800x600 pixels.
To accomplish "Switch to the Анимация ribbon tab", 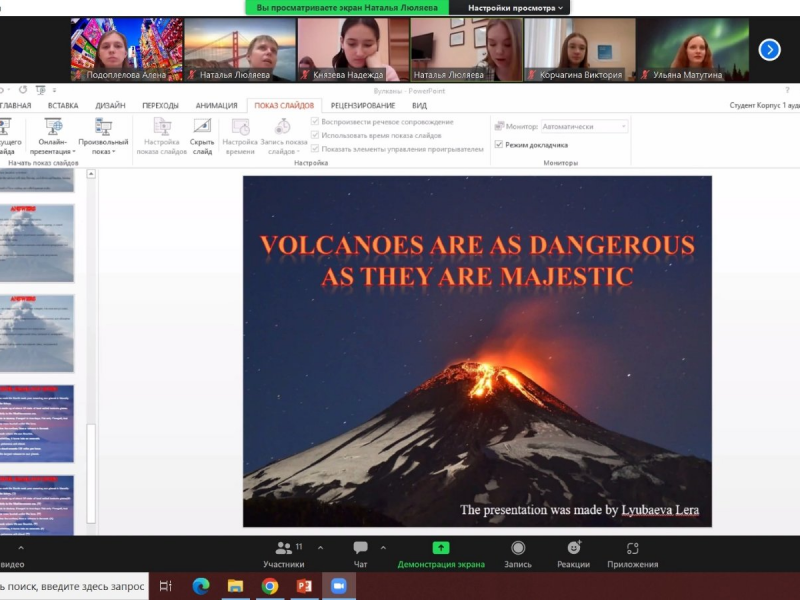I will (216, 105).
